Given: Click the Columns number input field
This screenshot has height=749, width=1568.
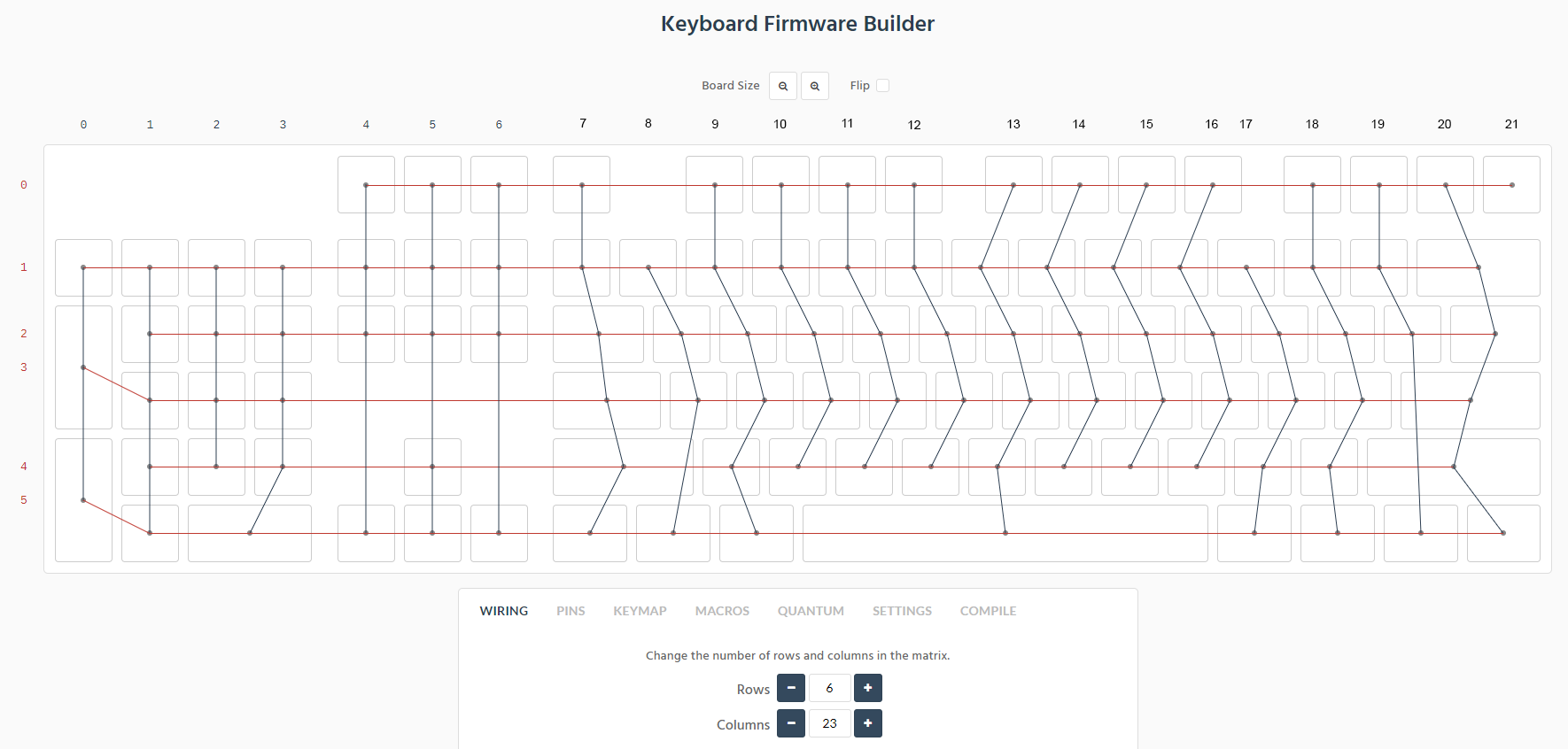Looking at the screenshot, I should (x=830, y=723).
